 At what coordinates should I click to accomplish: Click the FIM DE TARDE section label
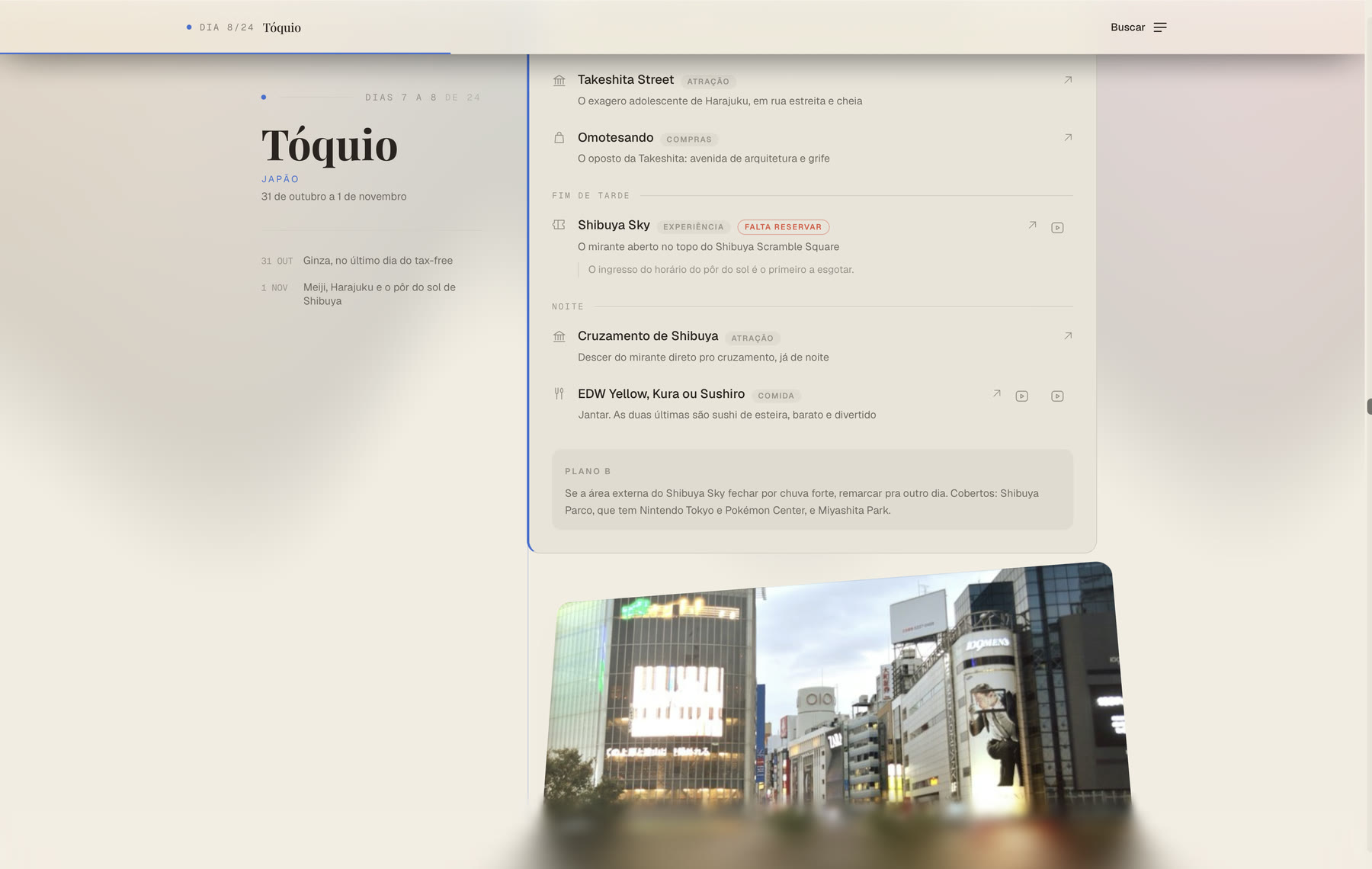(591, 196)
